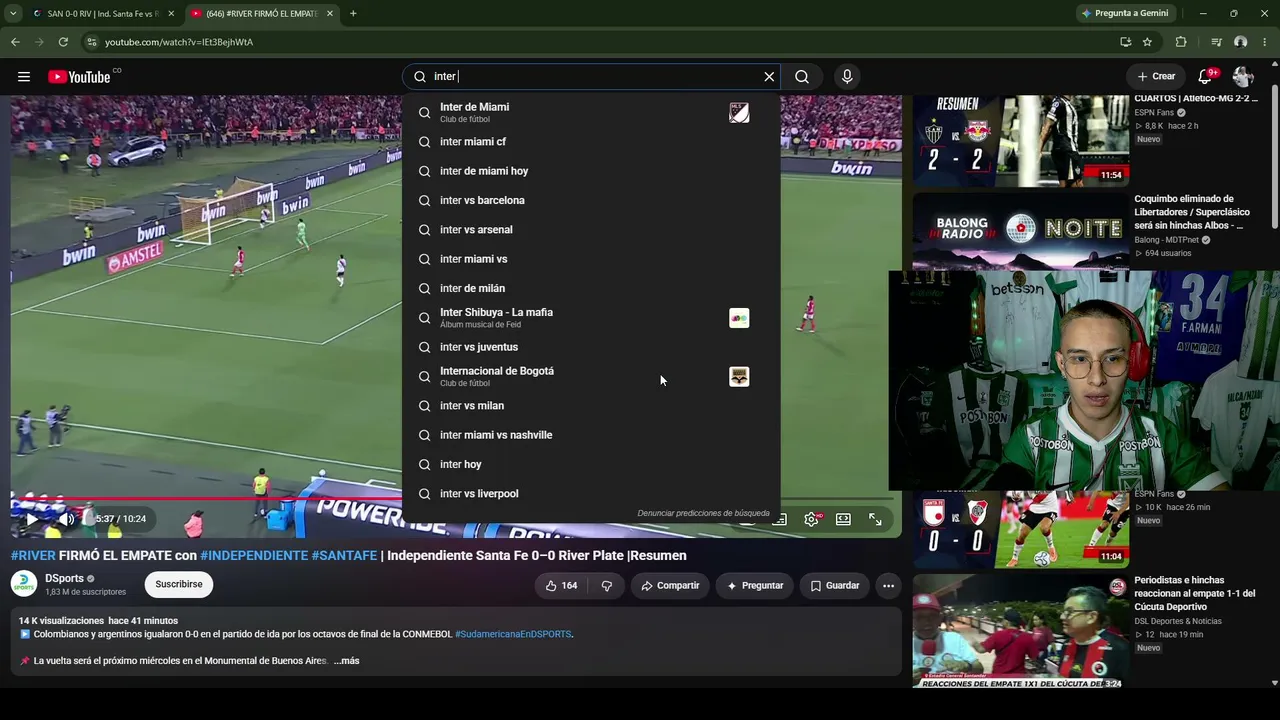Open the Chrome tab search dropdown

coord(13,14)
